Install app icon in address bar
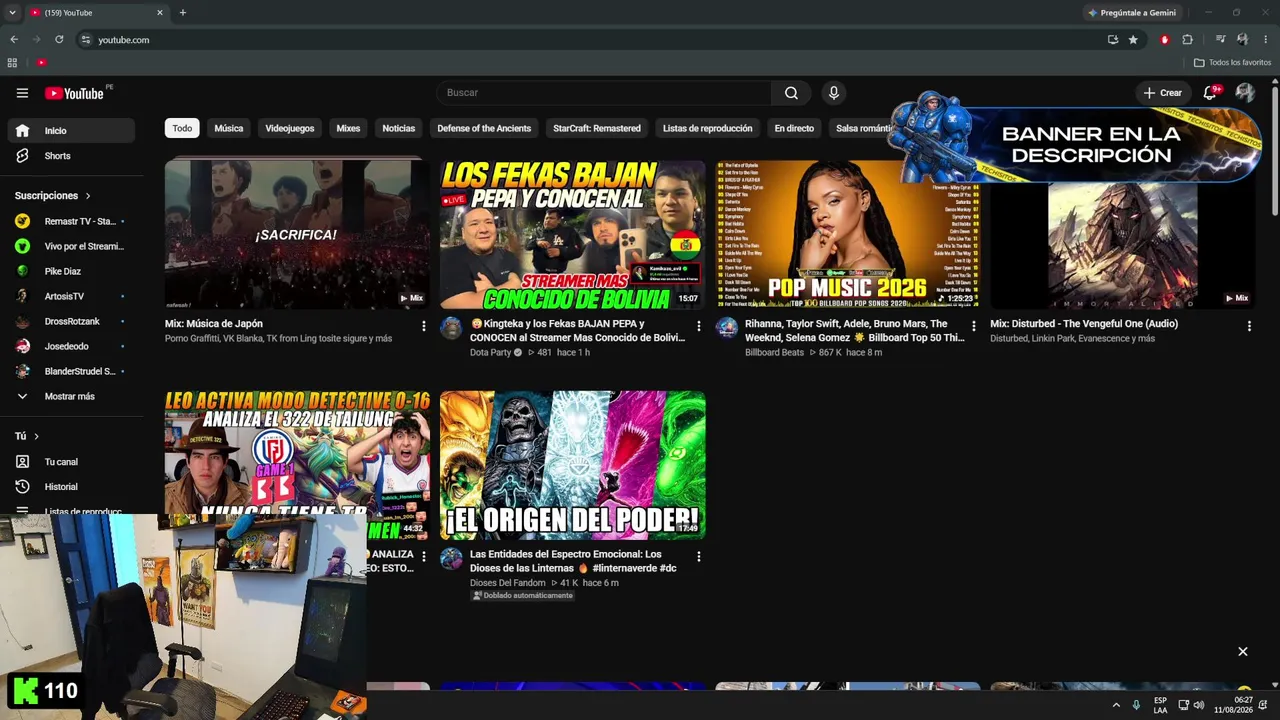1280x720 pixels. (1113, 40)
